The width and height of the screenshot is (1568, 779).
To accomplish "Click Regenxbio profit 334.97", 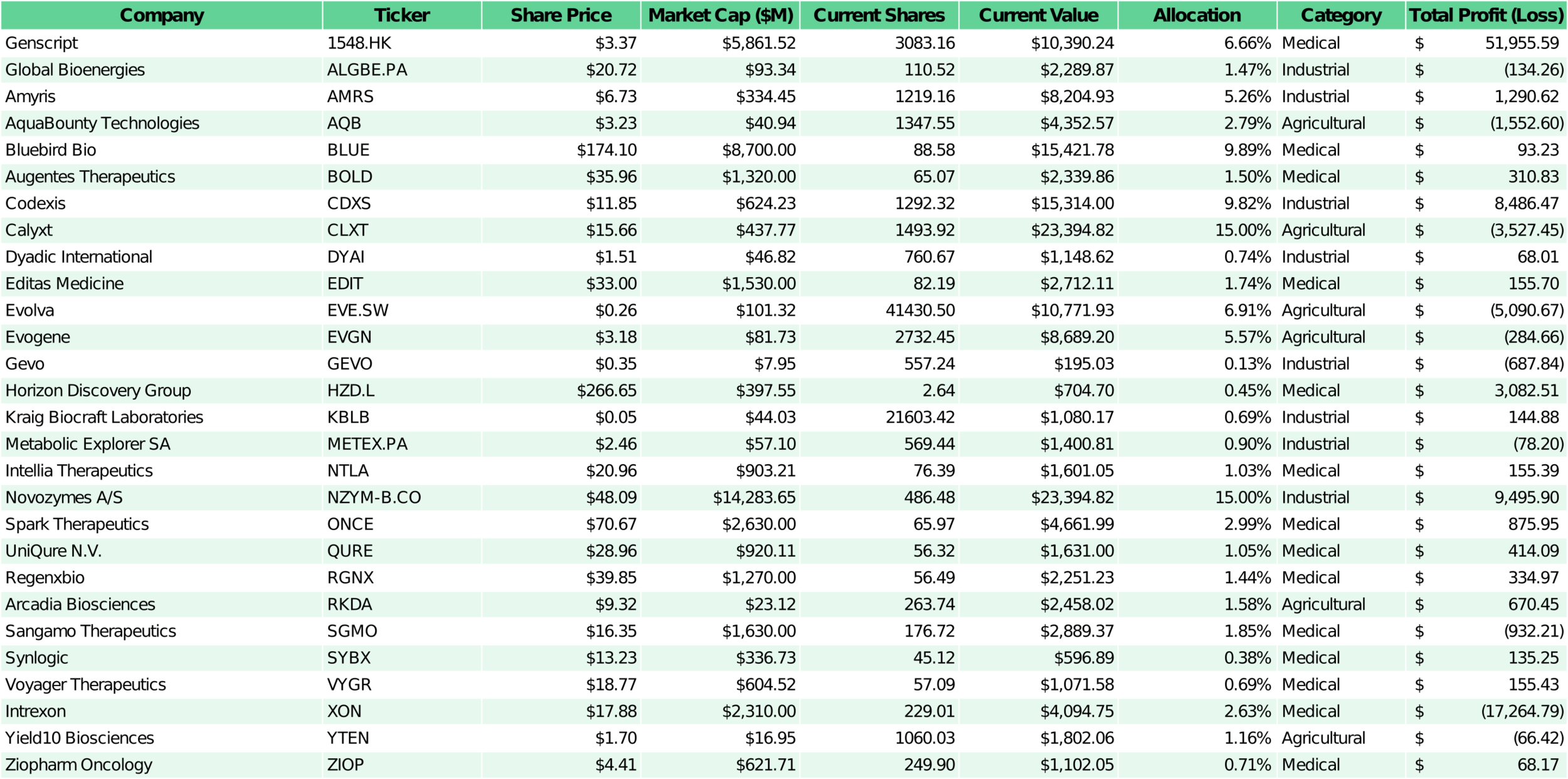I will point(1486,578).
